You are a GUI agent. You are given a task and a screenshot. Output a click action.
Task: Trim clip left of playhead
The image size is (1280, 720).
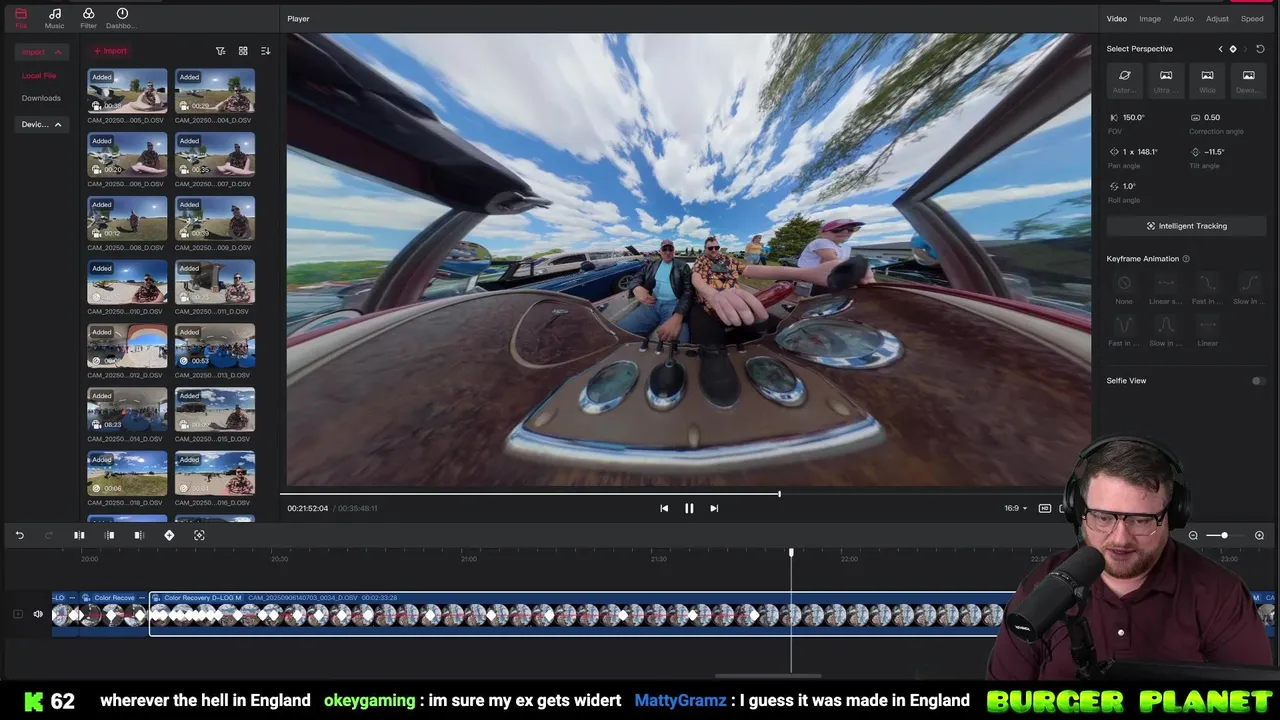pos(110,535)
